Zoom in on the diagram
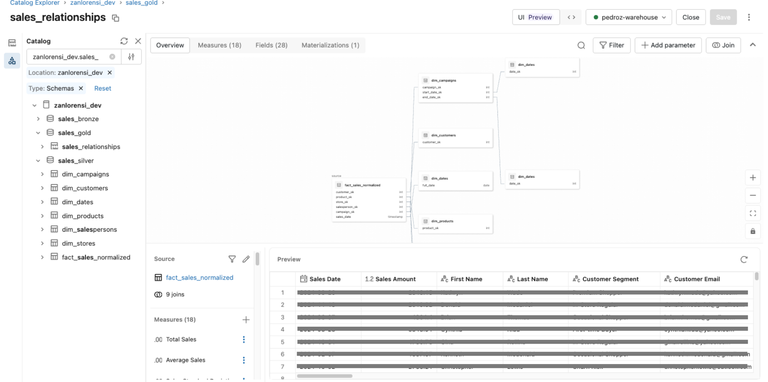Viewport: 768px width, 382px height. pos(753,178)
